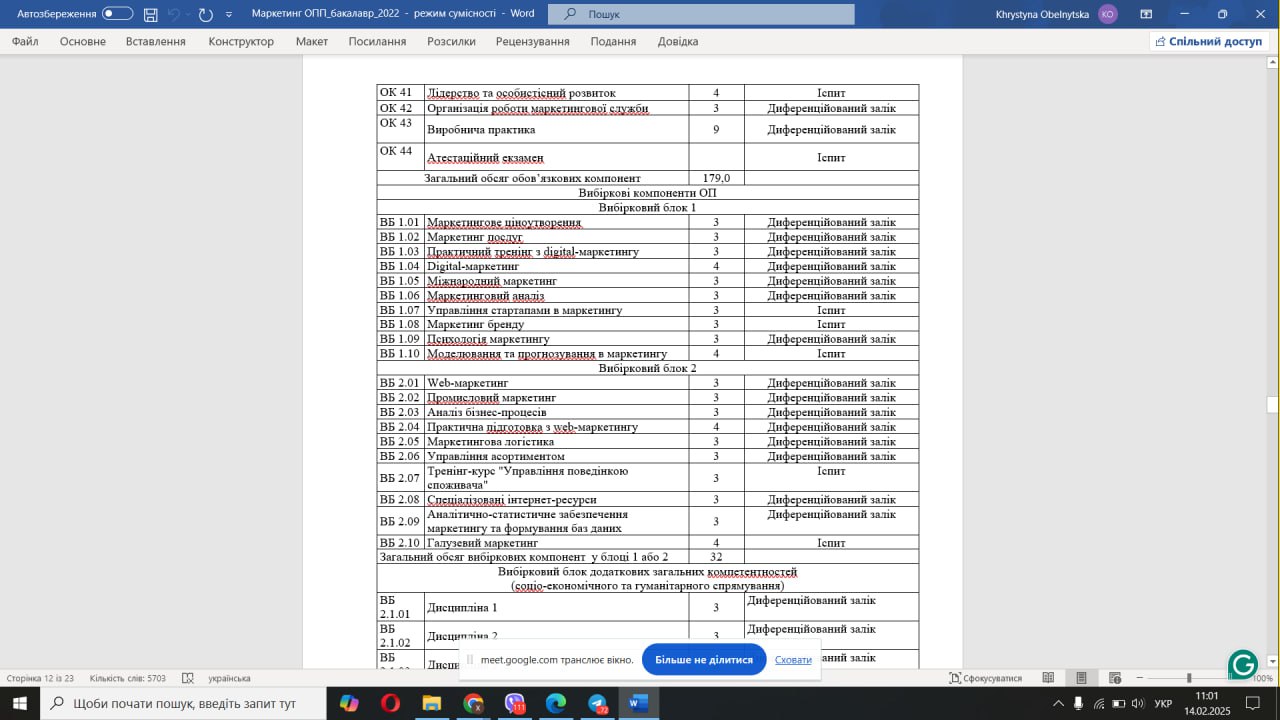Viewport: 1280px width, 720px height.
Task: Toggle the Автозбереження switch
Action: pos(117,14)
